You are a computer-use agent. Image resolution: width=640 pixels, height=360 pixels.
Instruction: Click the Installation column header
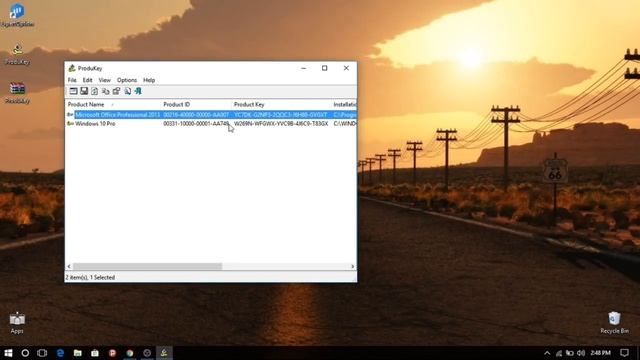pyautogui.click(x=344, y=104)
